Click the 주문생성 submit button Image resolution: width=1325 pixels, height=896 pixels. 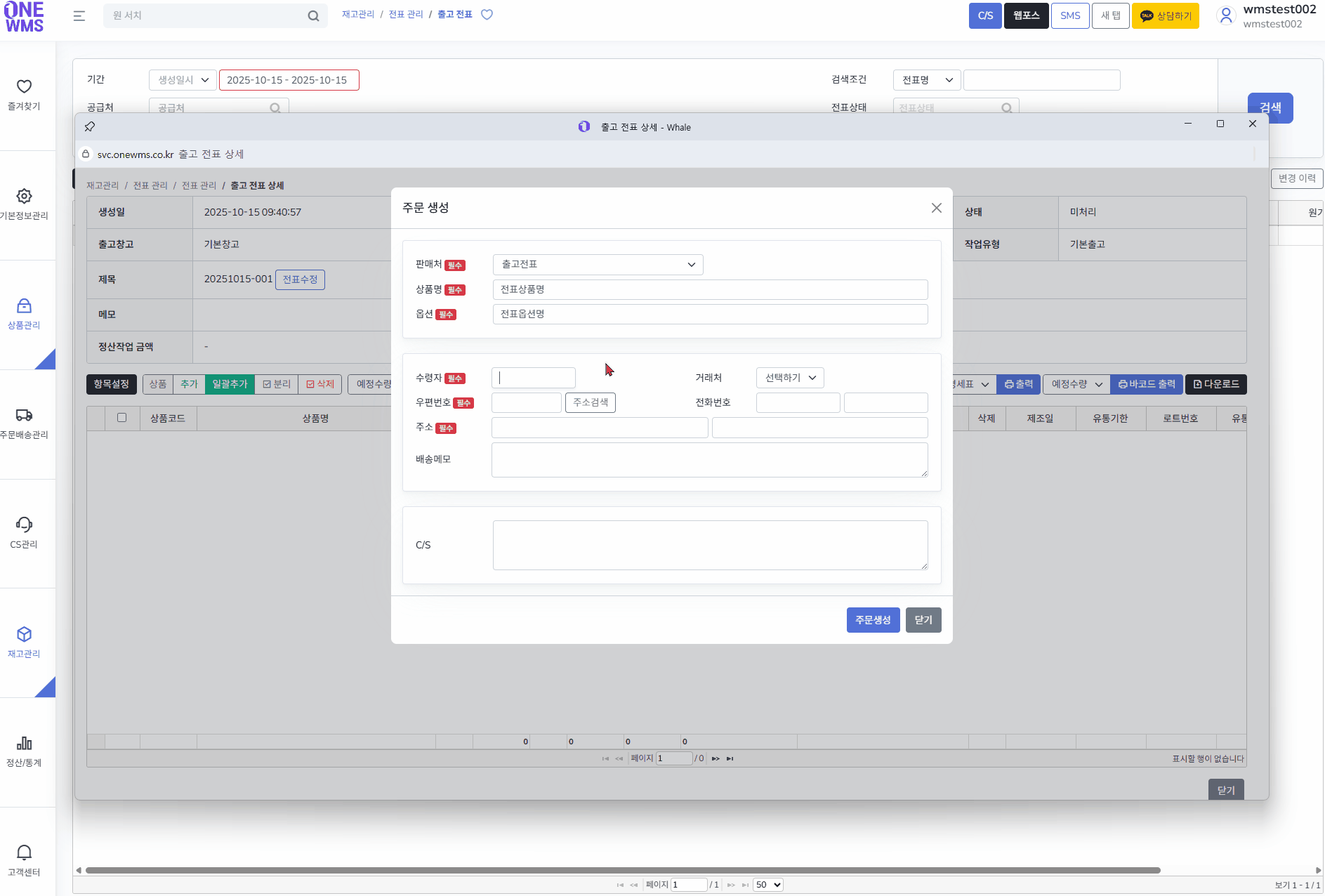point(873,620)
